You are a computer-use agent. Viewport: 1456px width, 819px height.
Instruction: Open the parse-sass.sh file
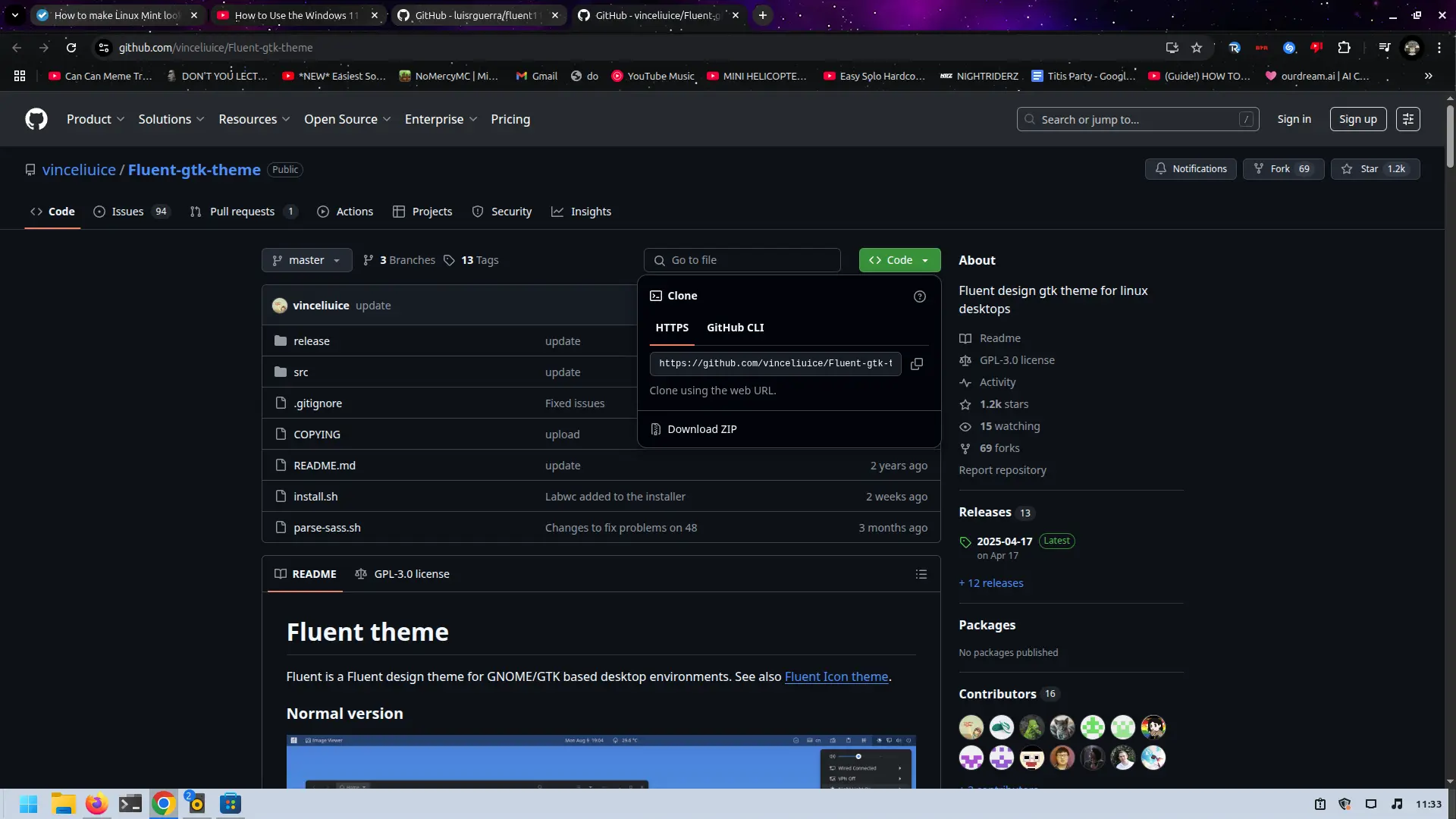pyautogui.click(x=327, y=528)
